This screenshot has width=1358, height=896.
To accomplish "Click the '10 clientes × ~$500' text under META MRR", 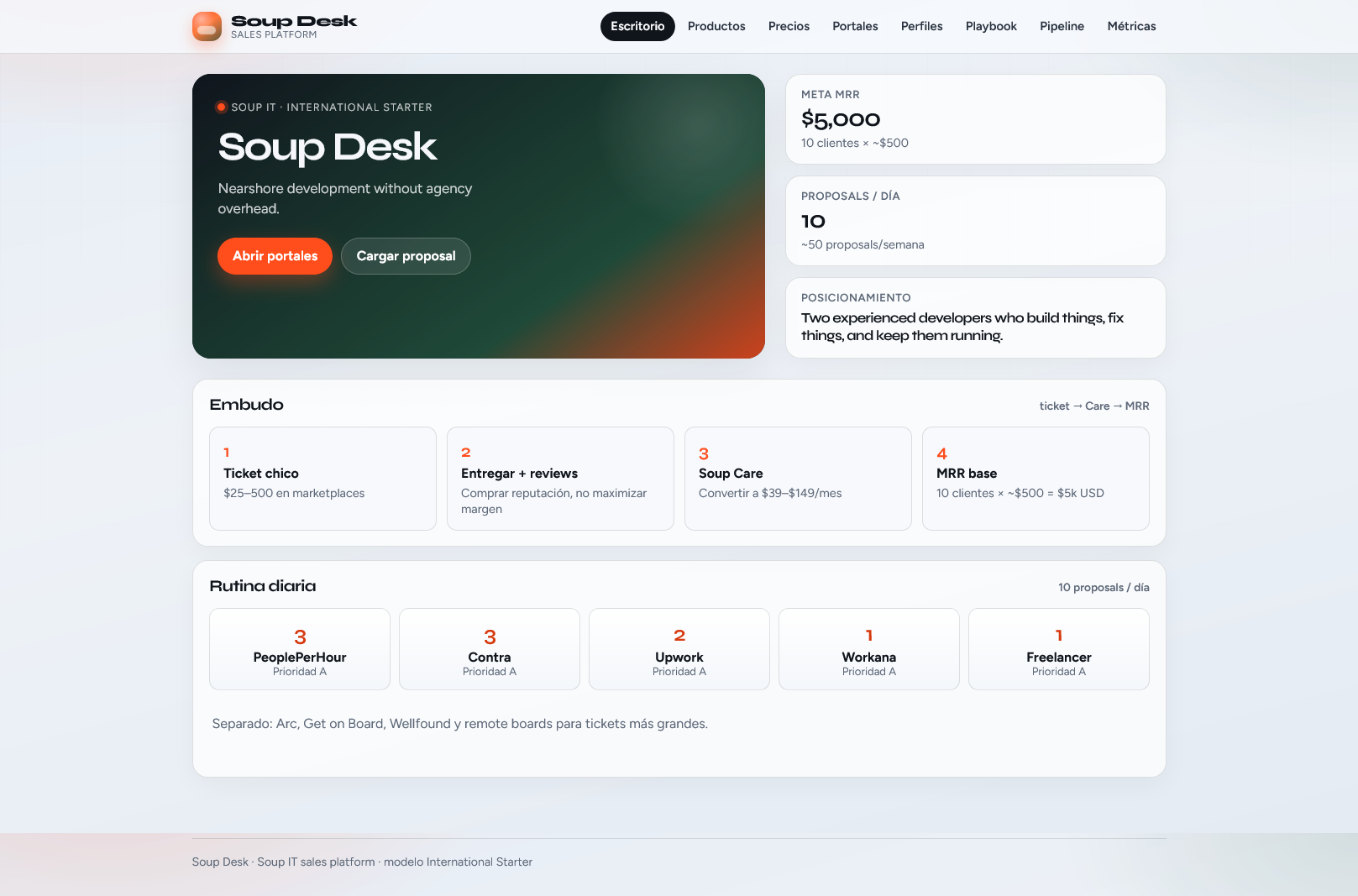I will (x=855, y=143).
